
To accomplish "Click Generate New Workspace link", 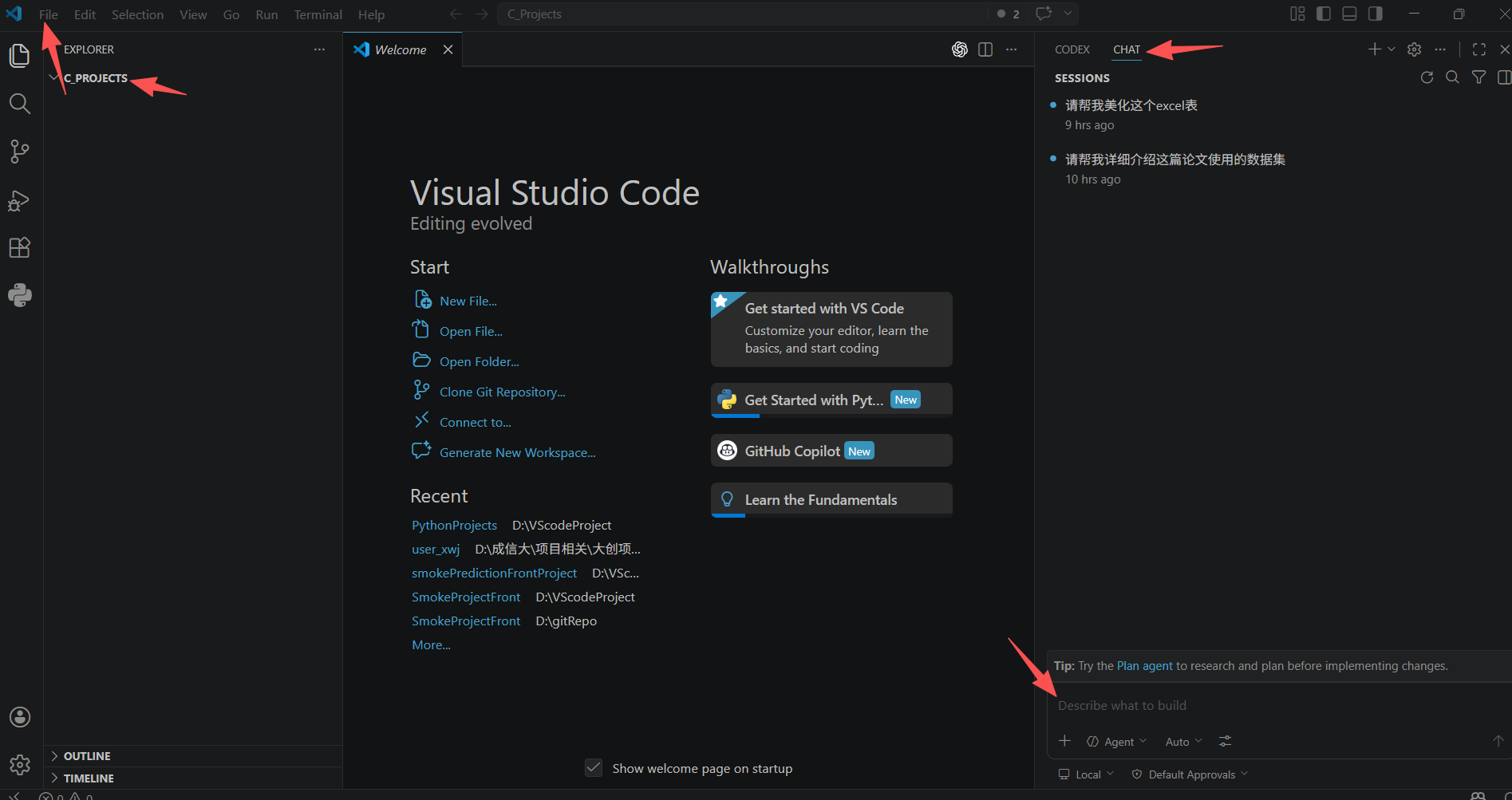I will (517, 453).
